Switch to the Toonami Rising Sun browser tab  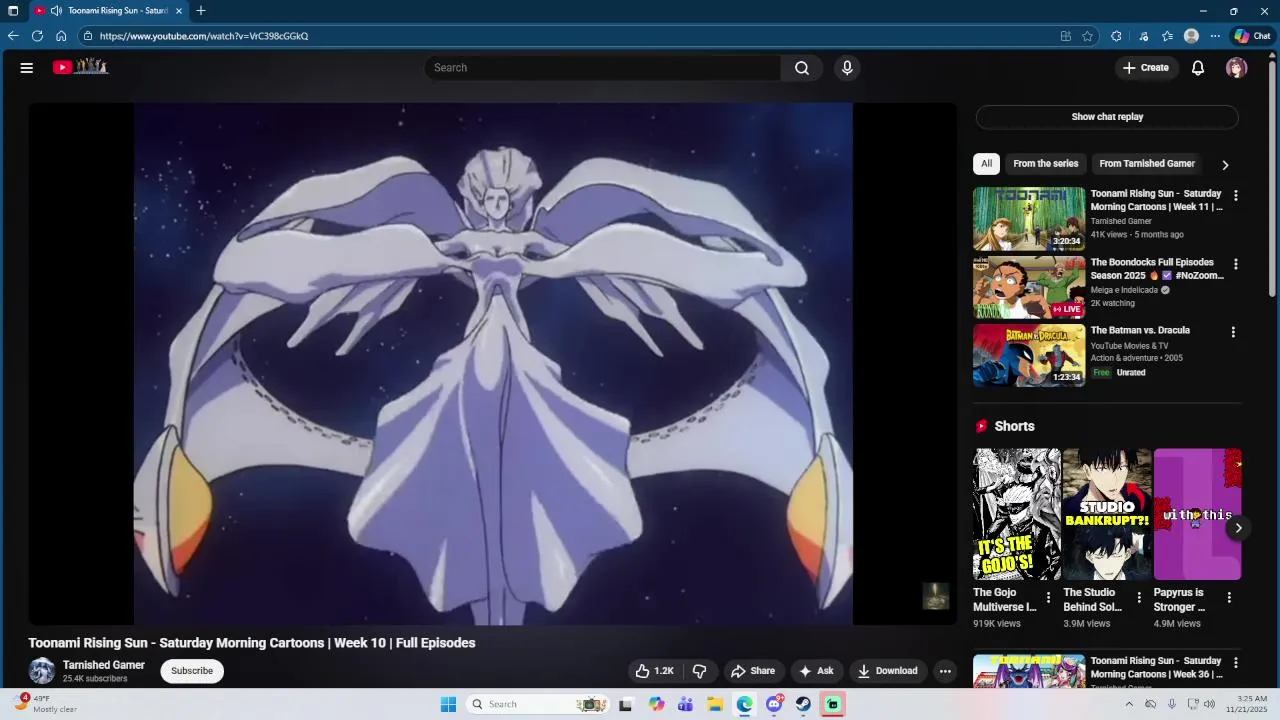pyautogui.click(x=108, y=11)
